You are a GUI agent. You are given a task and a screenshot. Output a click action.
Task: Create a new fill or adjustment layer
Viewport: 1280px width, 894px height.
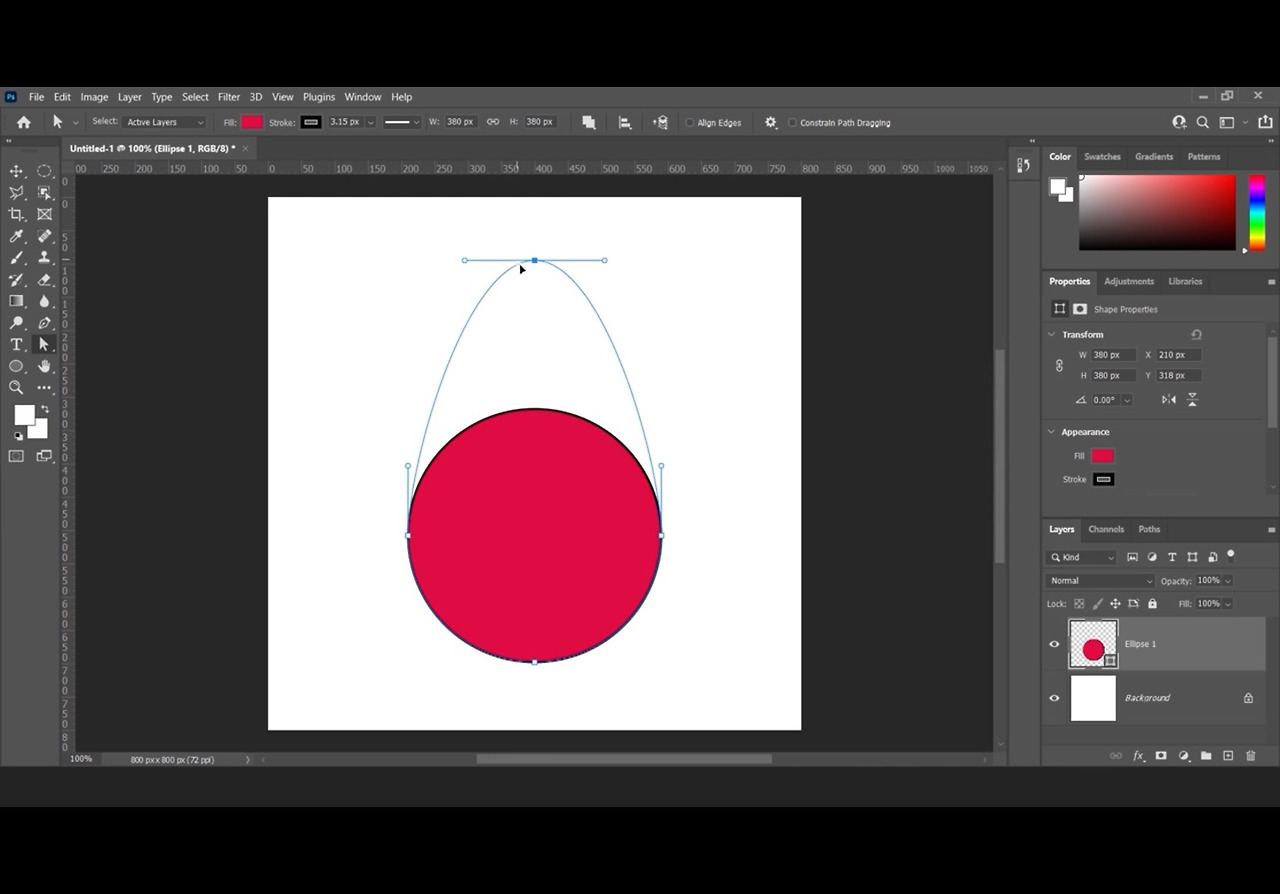pos(1184,756)
